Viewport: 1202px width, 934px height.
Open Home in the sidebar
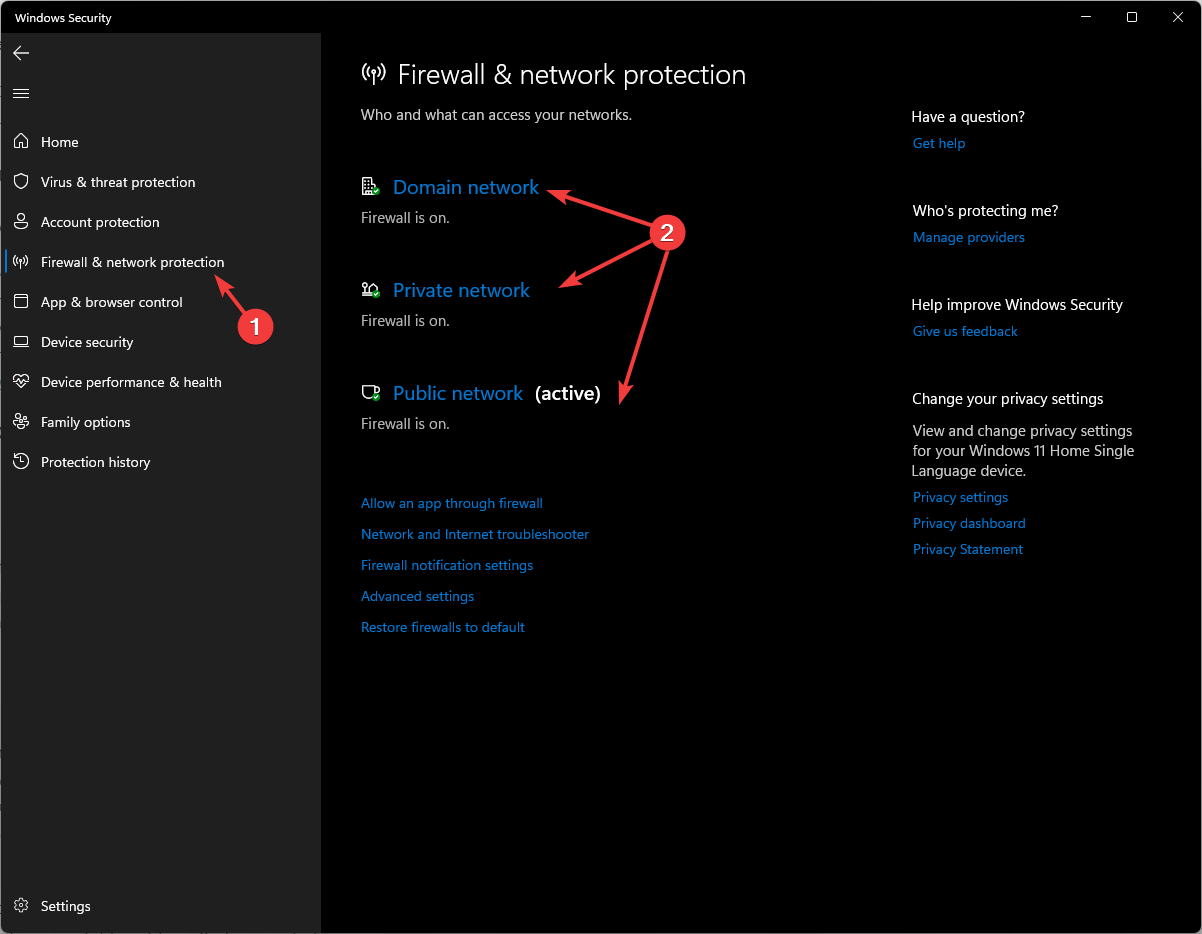tap(60, 142)
